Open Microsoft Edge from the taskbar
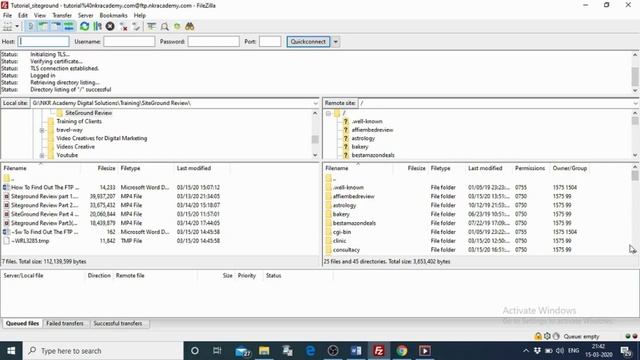640x360 pixels. pyautogui.click(x=310, y=351)
